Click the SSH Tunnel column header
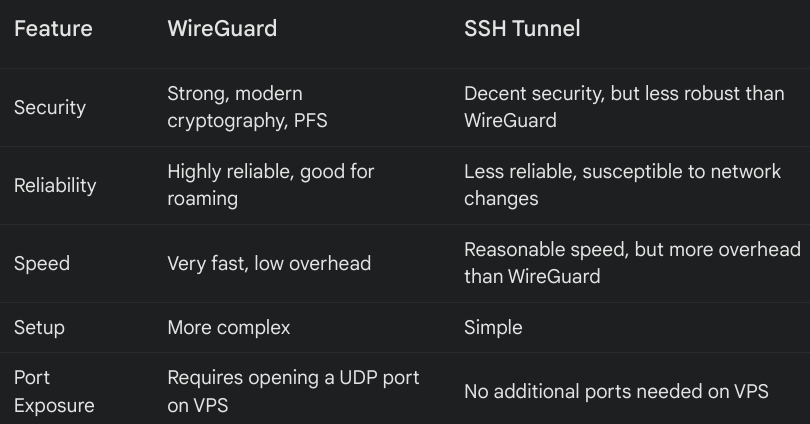Screen dimensions: 810x424 click(522, 29)
